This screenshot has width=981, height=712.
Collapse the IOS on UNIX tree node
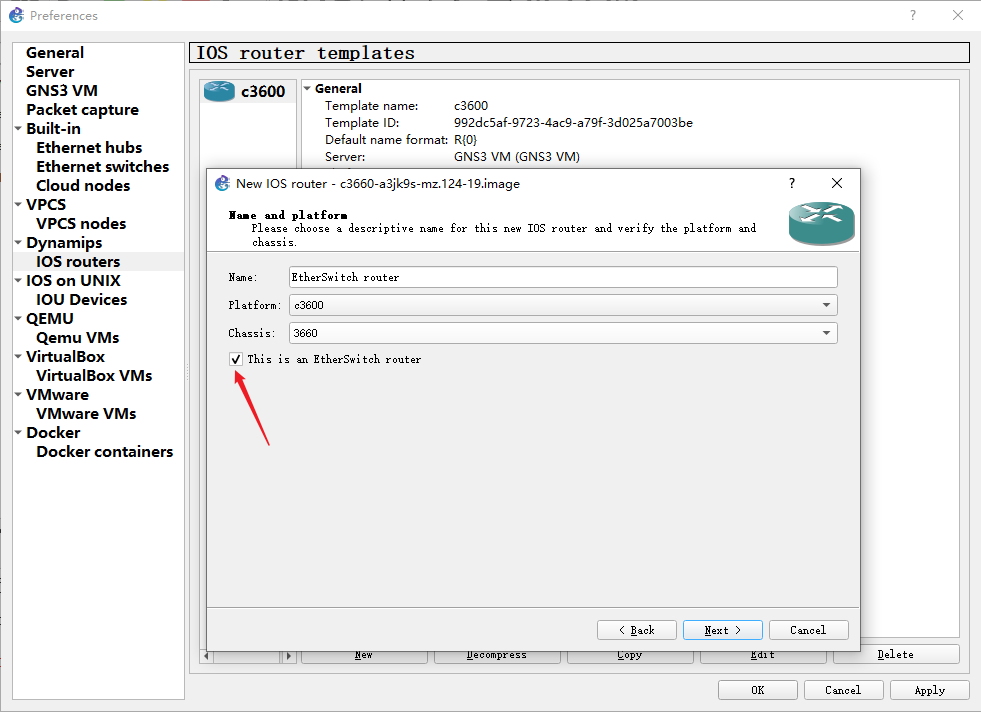[x=18, y=280]
